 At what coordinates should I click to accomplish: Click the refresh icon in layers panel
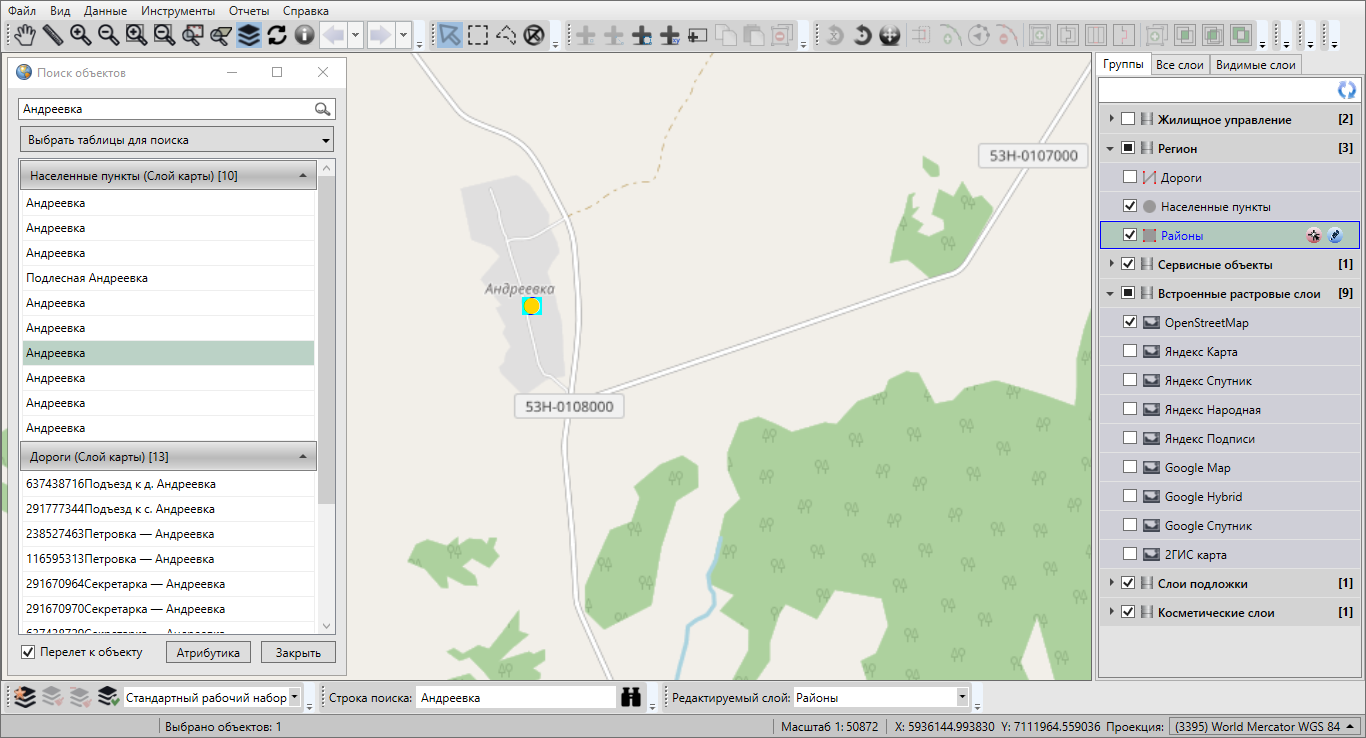coord(1347,90)
